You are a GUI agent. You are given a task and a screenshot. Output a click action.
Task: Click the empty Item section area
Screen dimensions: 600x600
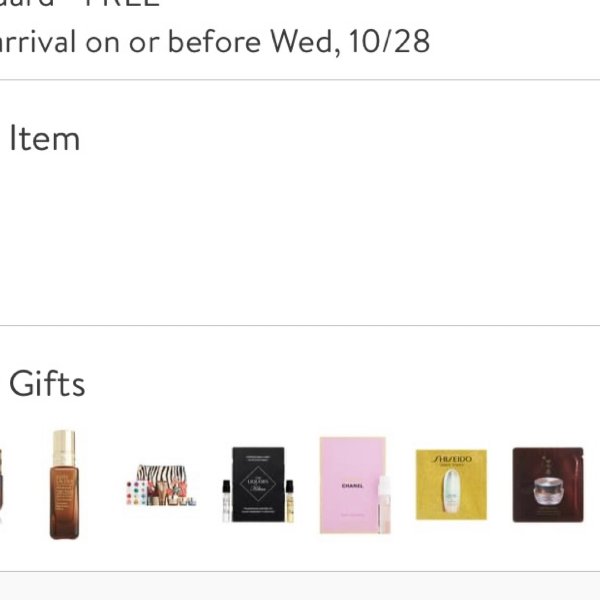coord(300,237)
